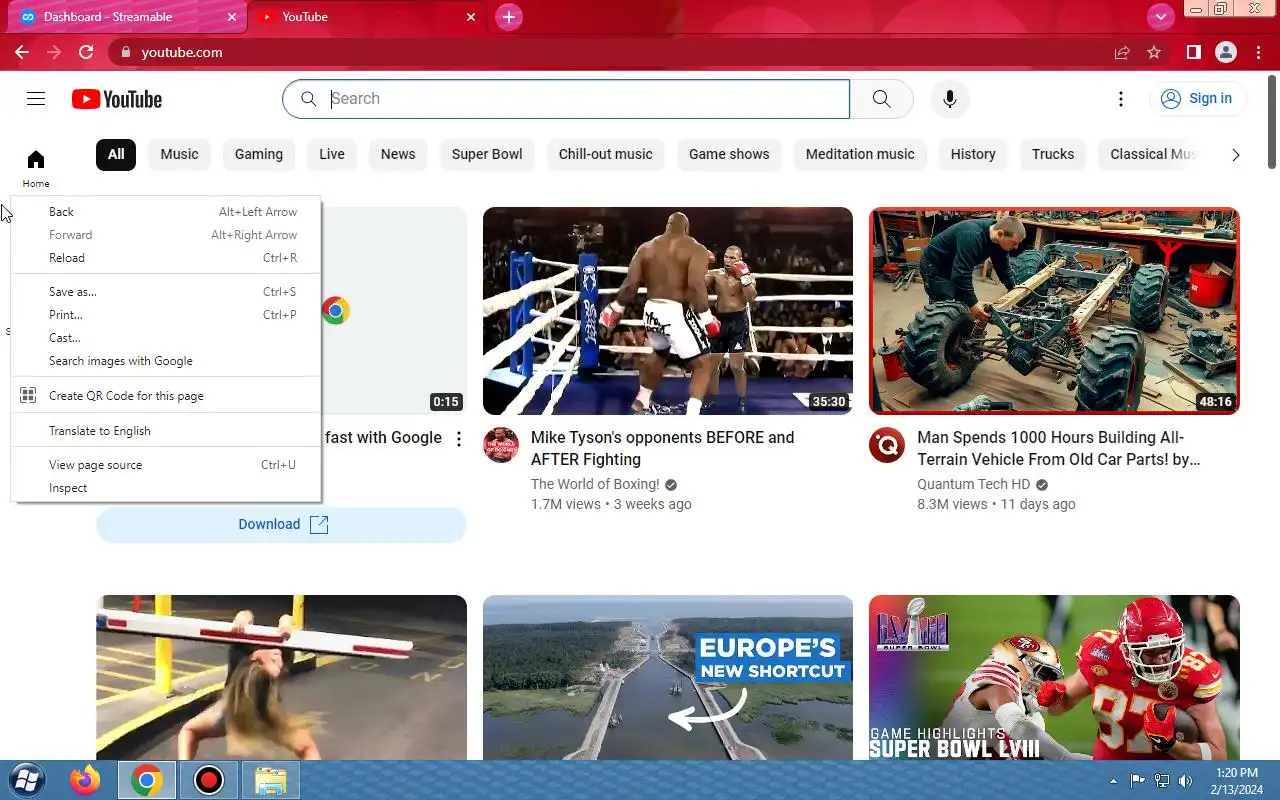
Task: Go to Home in the sidebar
Action: coord(36,168)
